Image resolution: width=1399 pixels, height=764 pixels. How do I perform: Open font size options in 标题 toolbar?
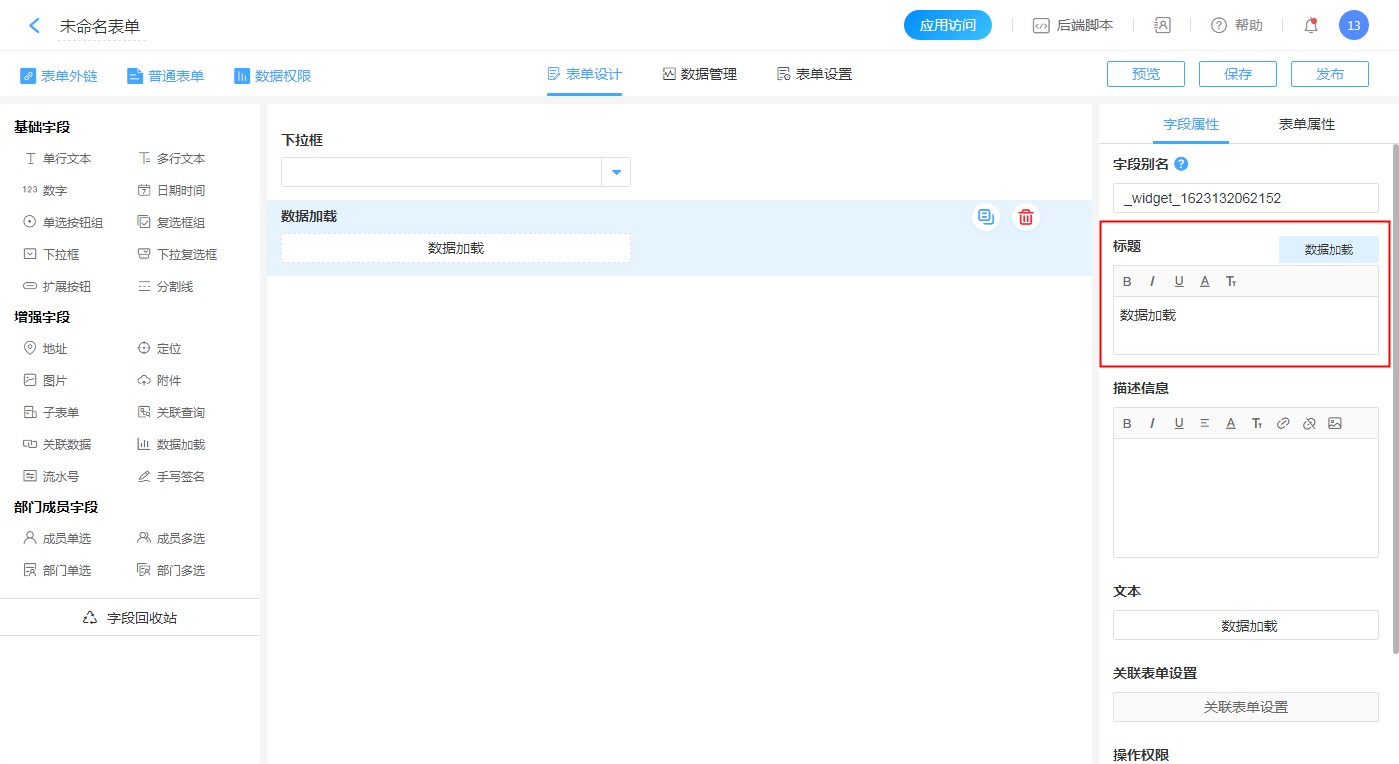(1231, 282)
